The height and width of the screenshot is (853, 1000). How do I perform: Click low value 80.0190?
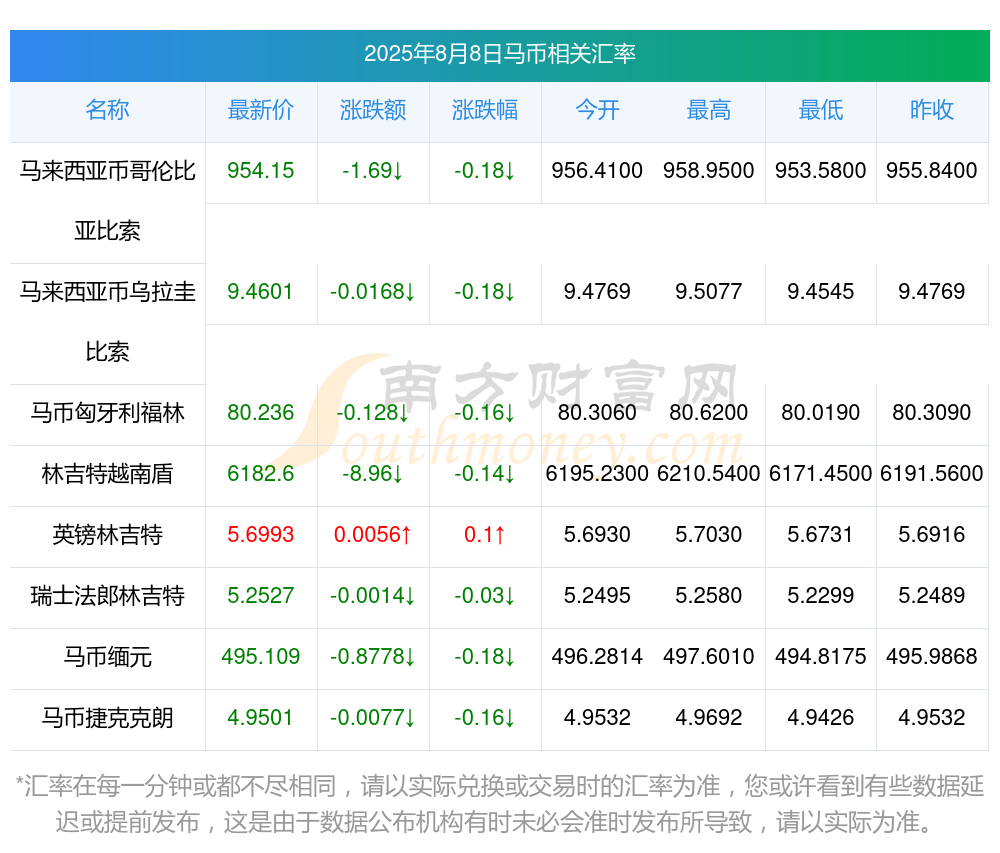click(x=821, y=413)
